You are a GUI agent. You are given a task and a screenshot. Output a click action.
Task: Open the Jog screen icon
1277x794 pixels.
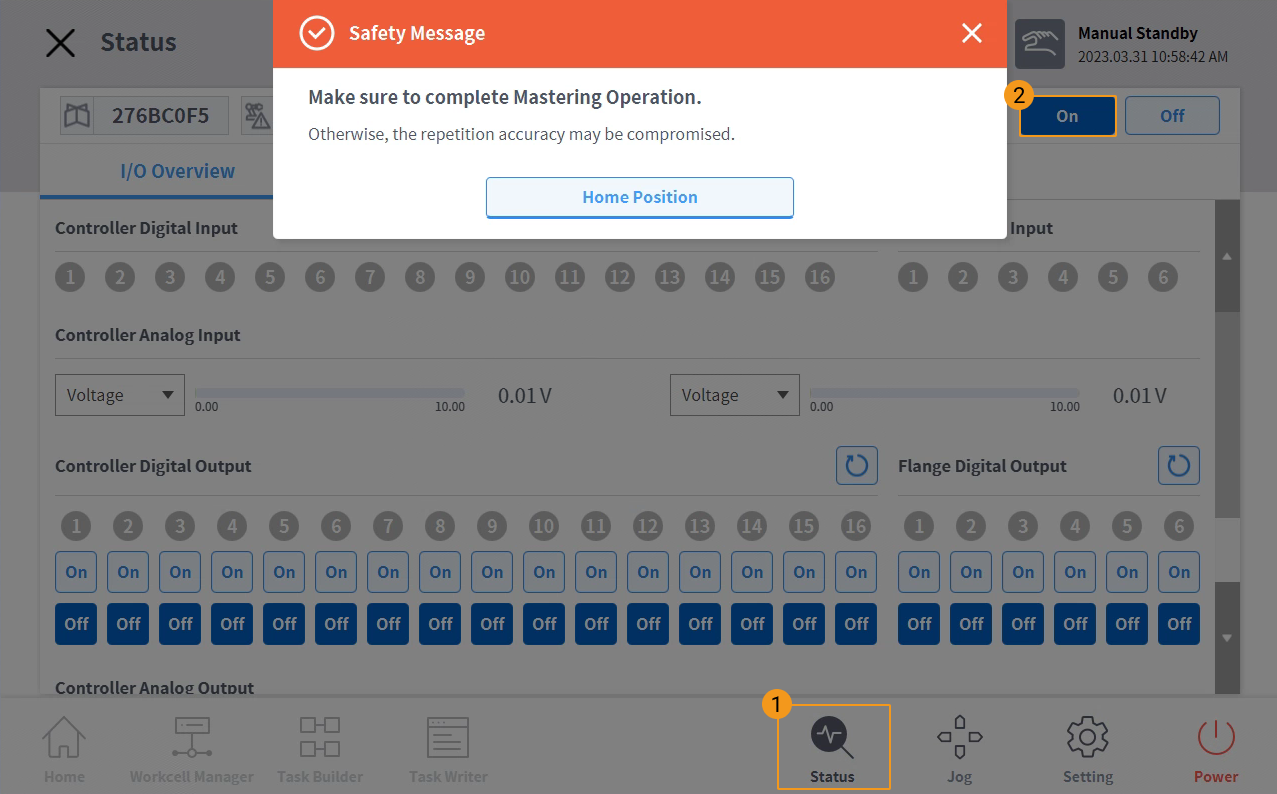959,745
